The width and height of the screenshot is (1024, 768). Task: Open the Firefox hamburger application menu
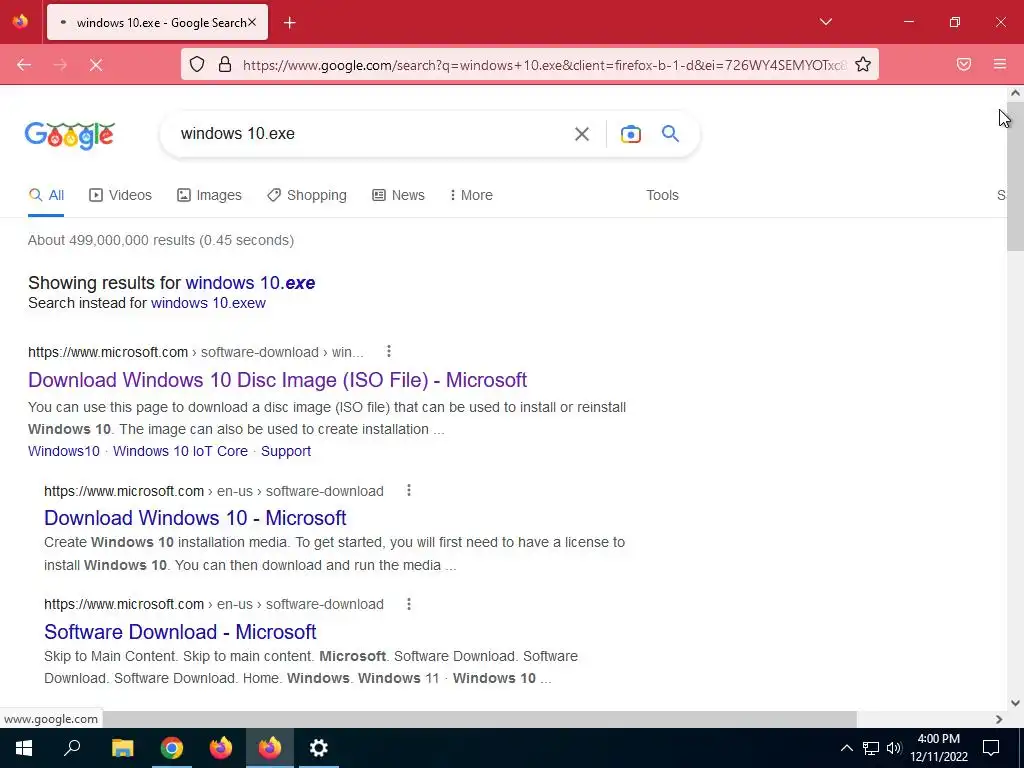[1000, 64]
